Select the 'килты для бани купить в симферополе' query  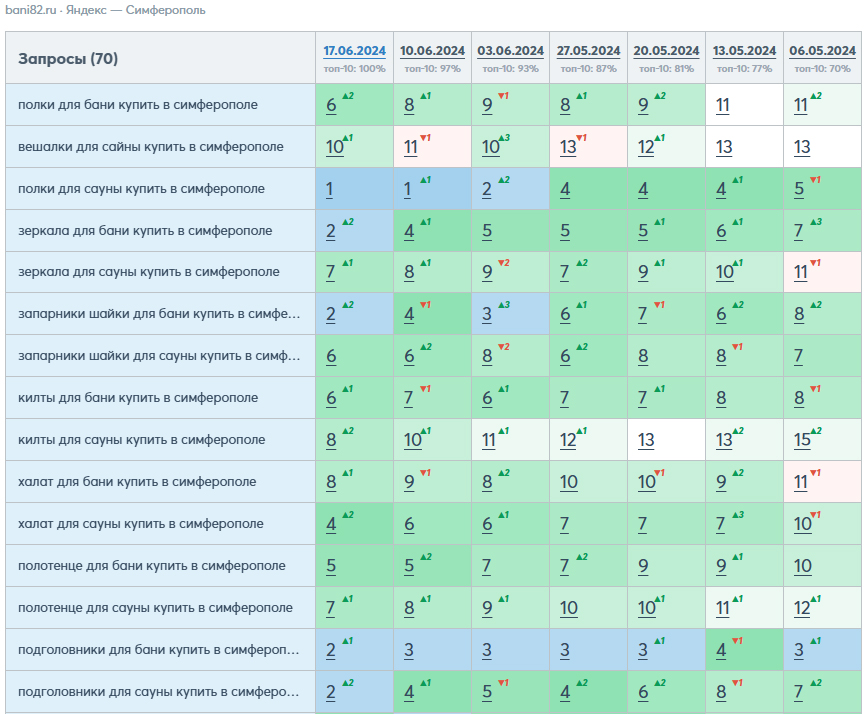[138, 398]
